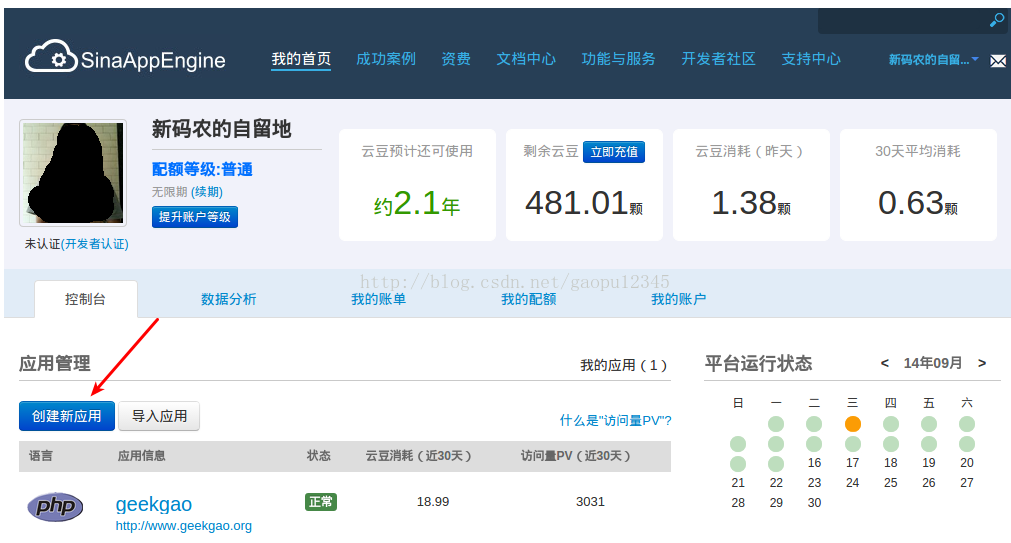Screen dimensions: 1011x543
Task: Click the 续期 renew link
Action: pyautogui.click(x=207, y=192)
